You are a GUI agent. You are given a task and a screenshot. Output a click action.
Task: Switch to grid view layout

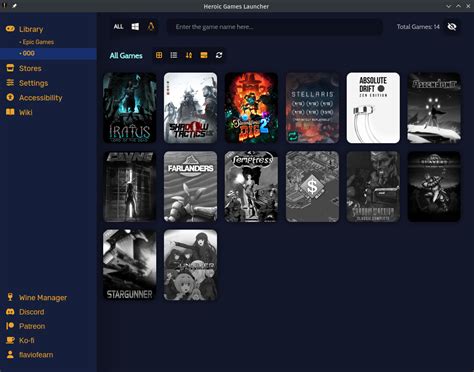159,55
